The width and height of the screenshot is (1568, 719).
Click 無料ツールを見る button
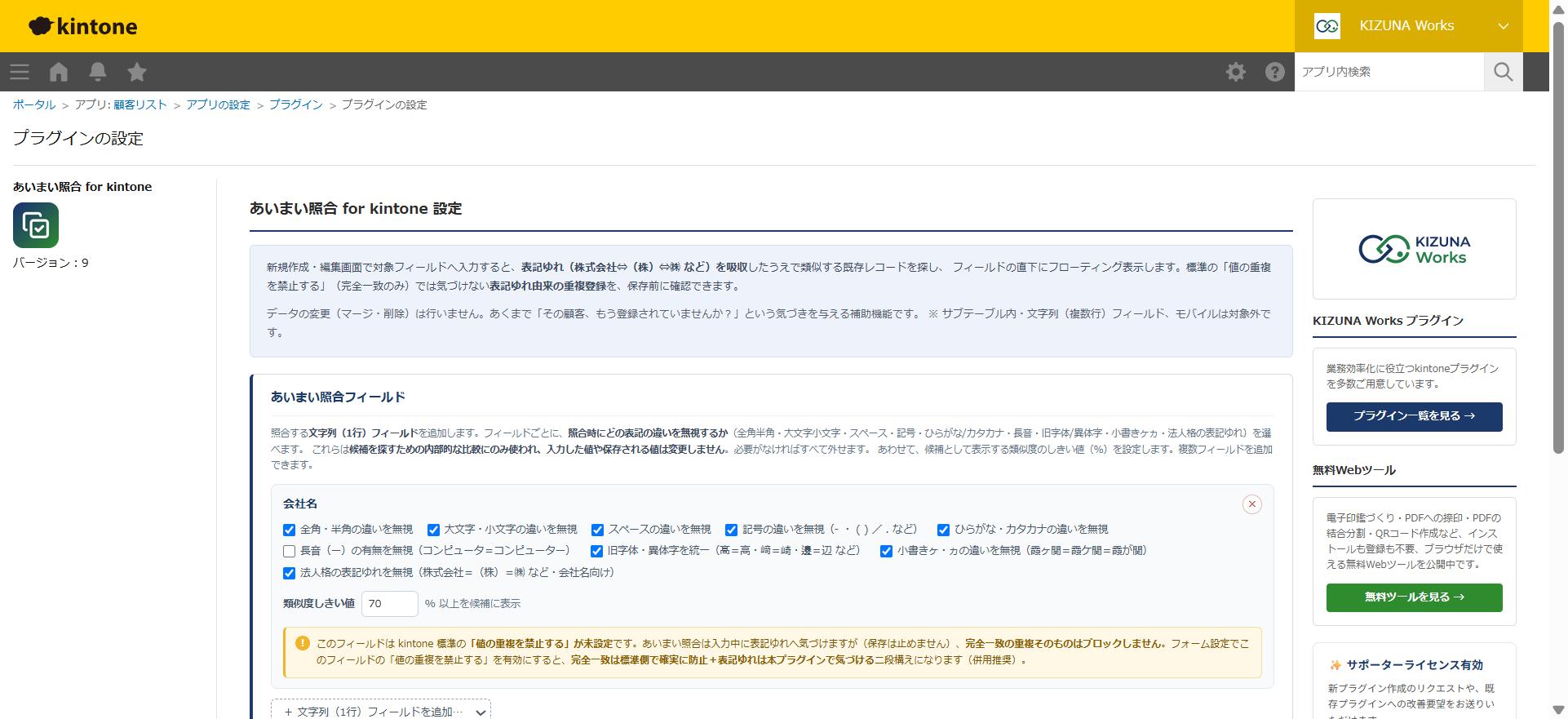(1415, 597)
